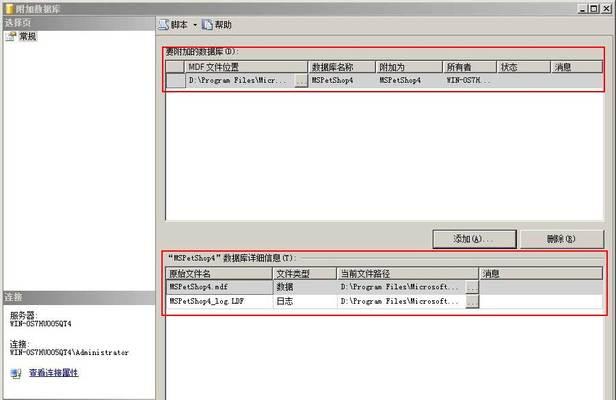Click the 日志 file type cell
Viewport: 616px width, 400px height.
305,302
